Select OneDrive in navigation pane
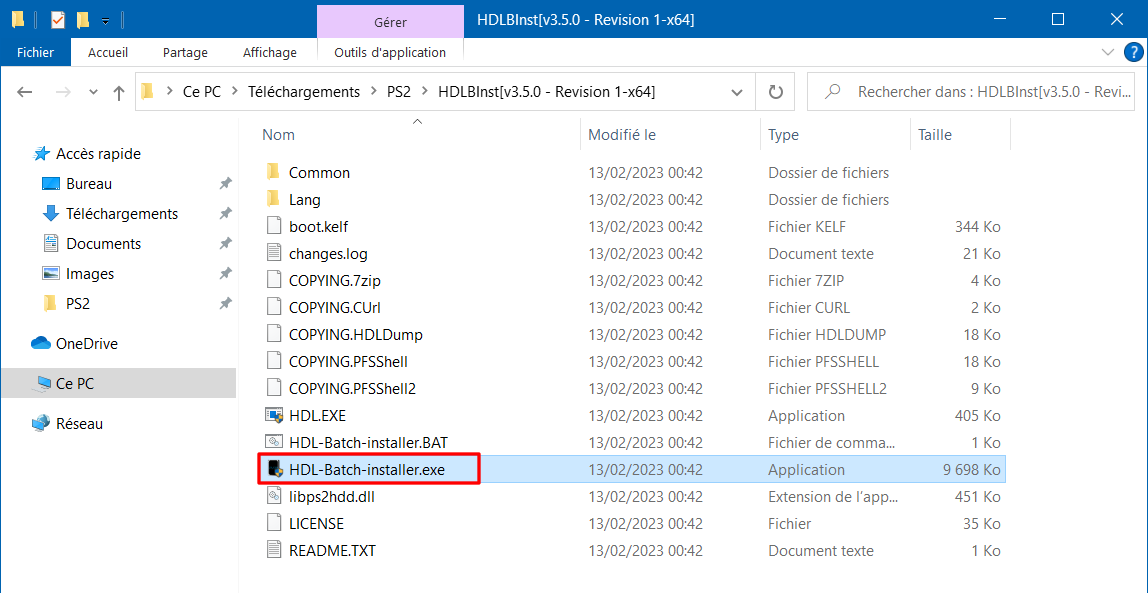Screen dimensions: 1148x593 pos(86,343)
